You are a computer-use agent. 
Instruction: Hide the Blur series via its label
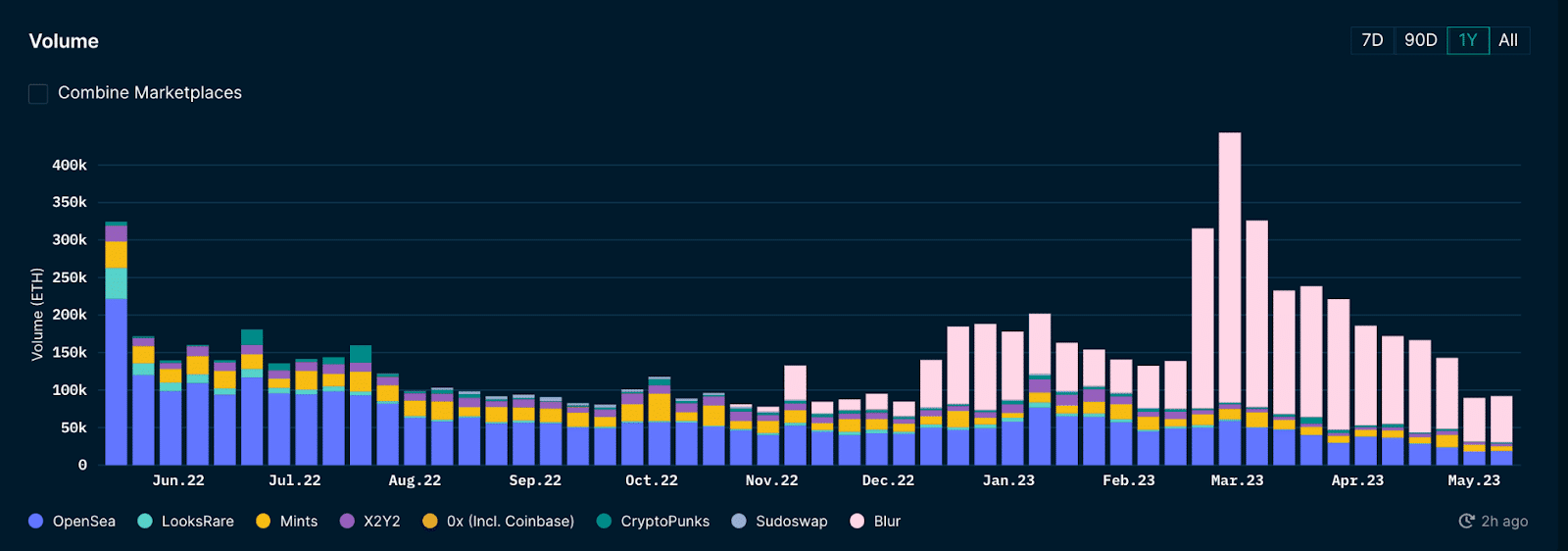pyautogui.click(x=887, y=522)
